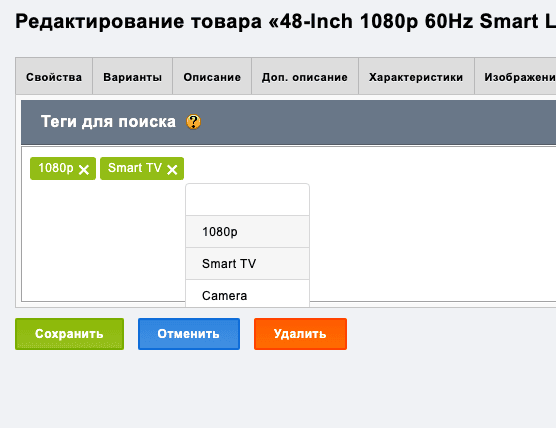Viewport: 556px width, 428px height.
Task: Focus the new tag input field
Action: coord(248,200)
